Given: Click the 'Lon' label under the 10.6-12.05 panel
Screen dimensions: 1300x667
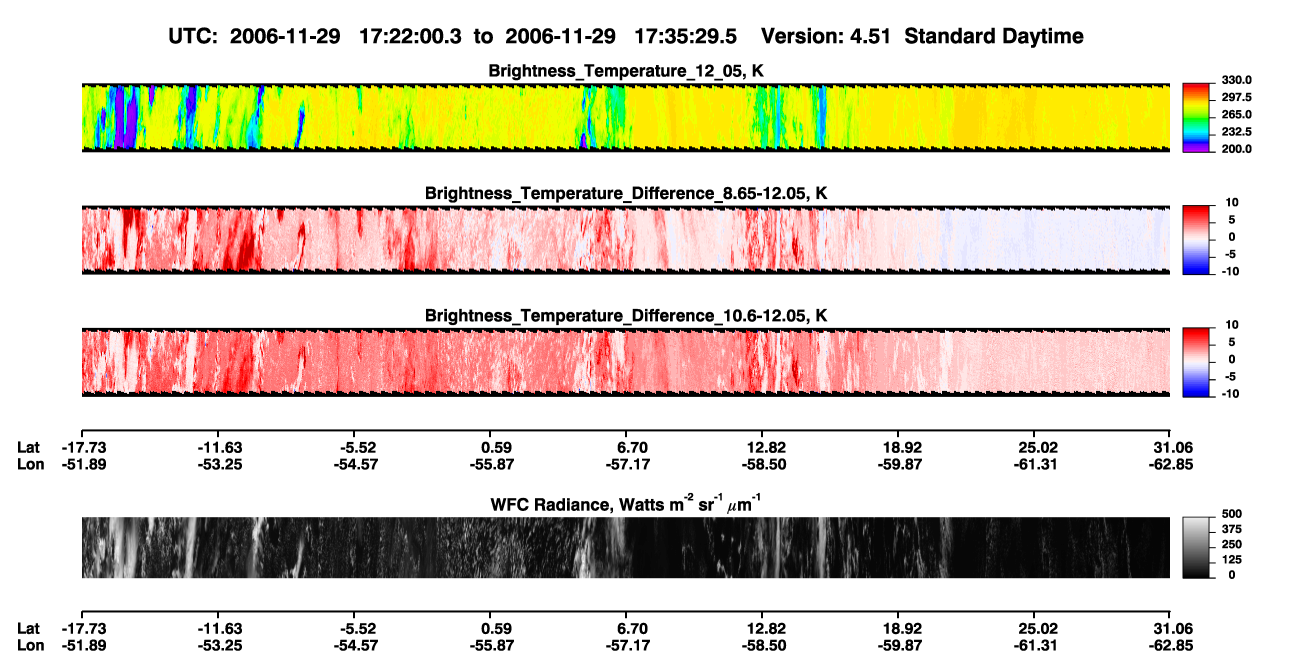Looking at the screenshot, I should pos(30,465).
